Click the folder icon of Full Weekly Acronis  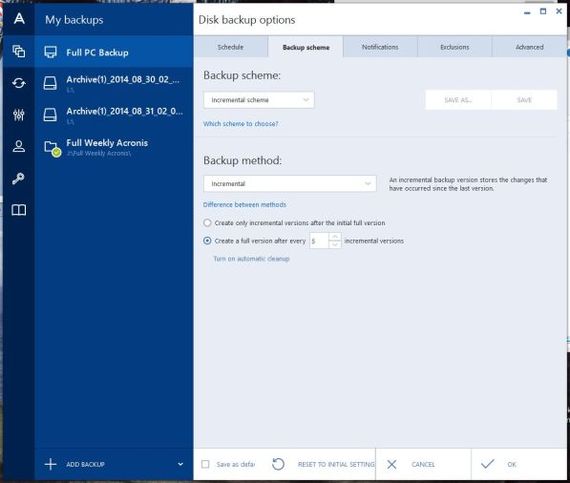click(52, 148)
